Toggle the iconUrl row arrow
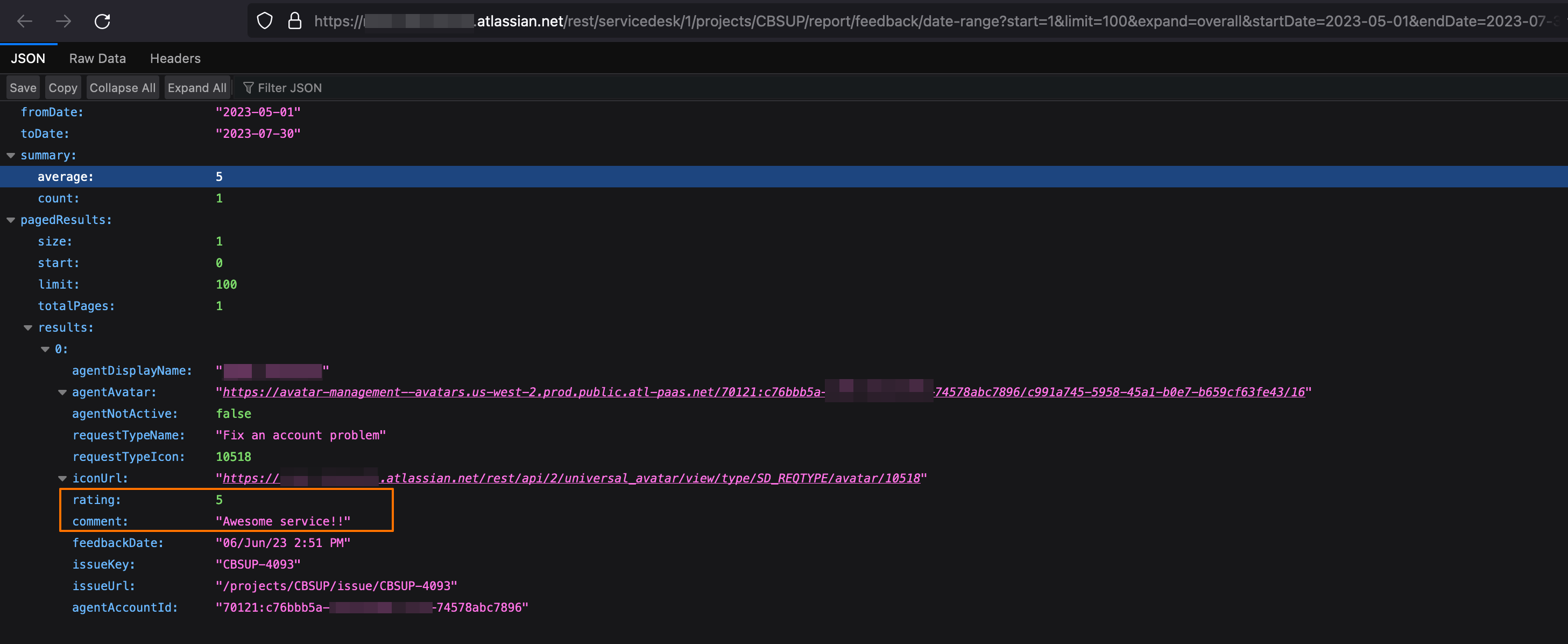1568x644 pixels. 62,478
